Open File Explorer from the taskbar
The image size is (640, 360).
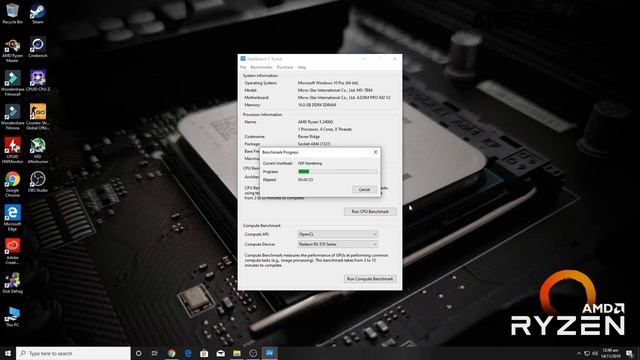(x=237, y=353)
